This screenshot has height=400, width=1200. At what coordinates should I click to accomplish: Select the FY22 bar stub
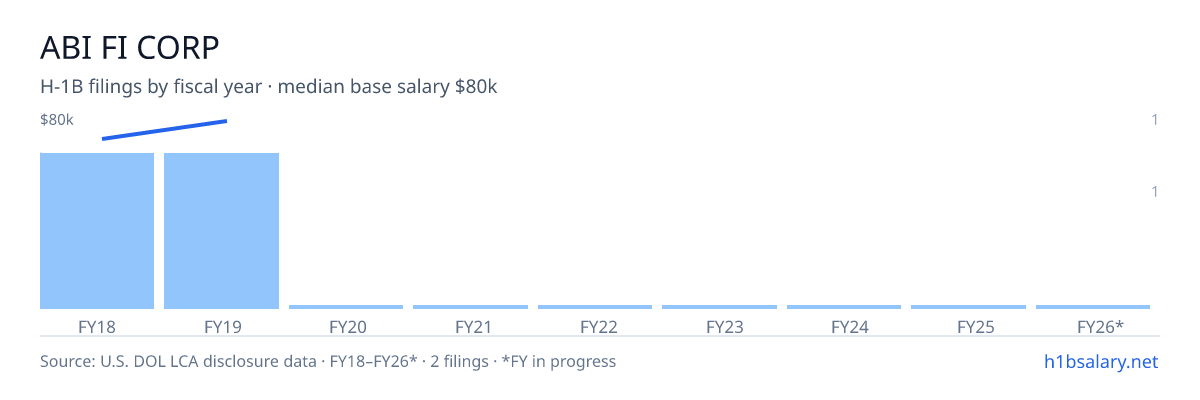tap(595, 307)
